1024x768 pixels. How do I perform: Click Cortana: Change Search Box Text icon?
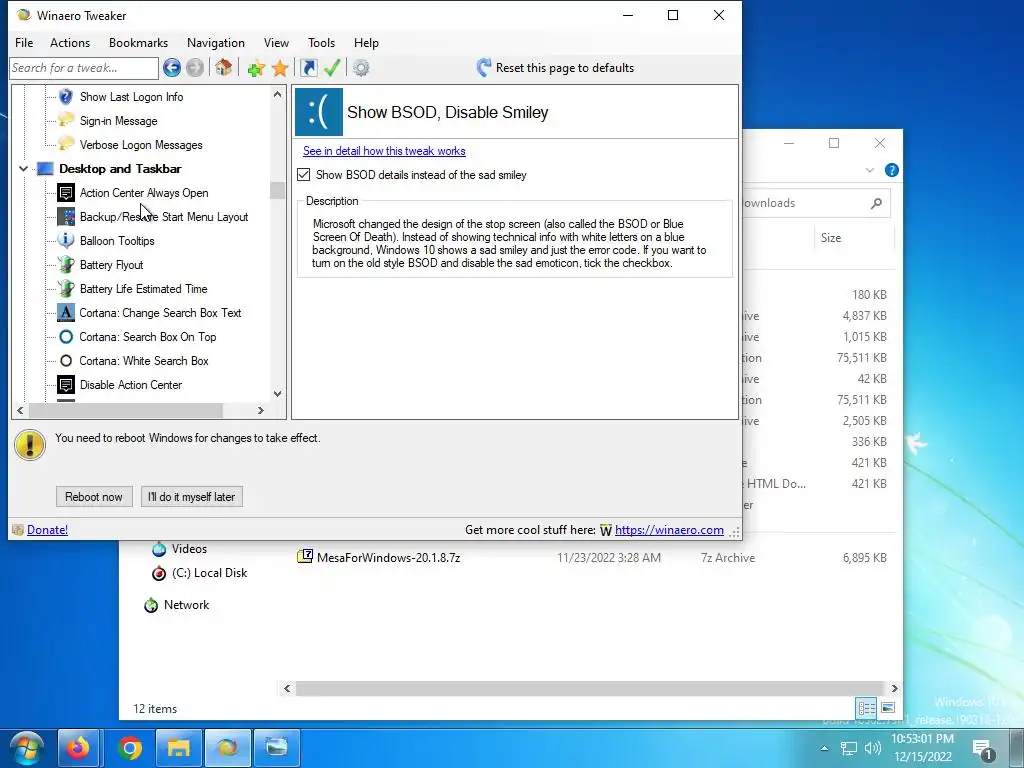[66, 313]
